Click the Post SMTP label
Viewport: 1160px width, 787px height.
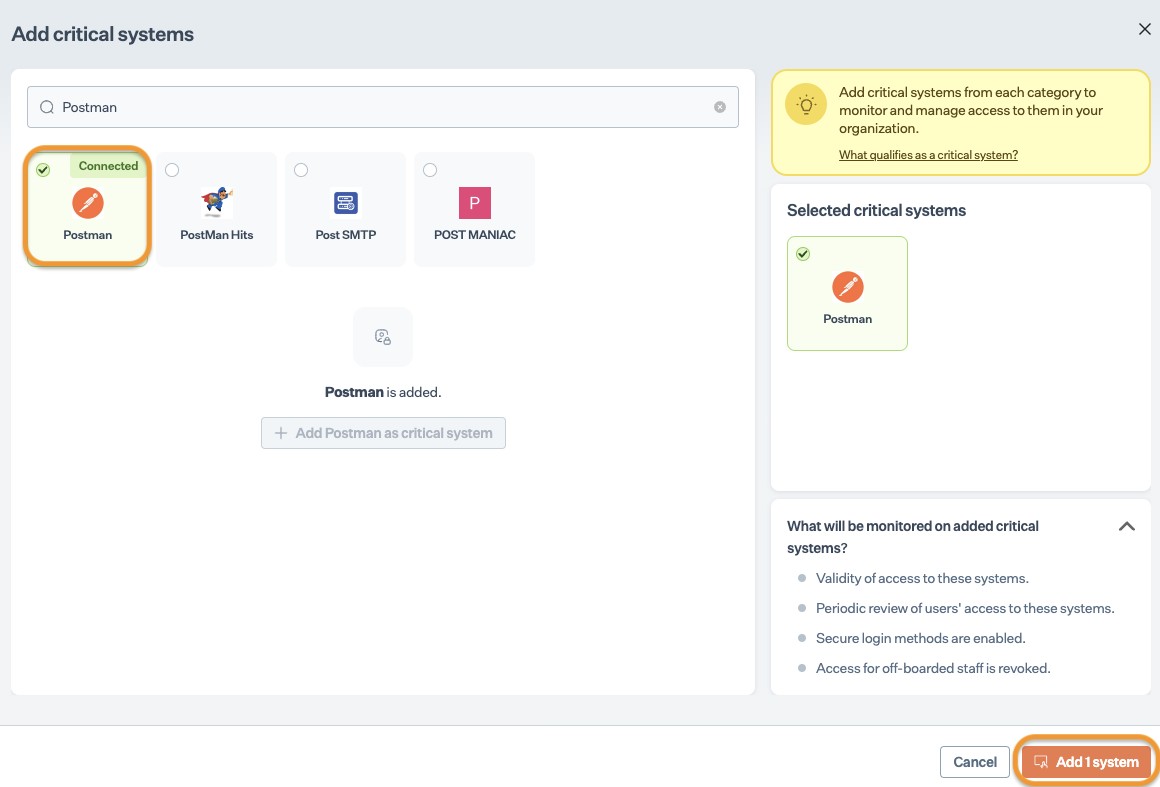click(x=345, y=234)
